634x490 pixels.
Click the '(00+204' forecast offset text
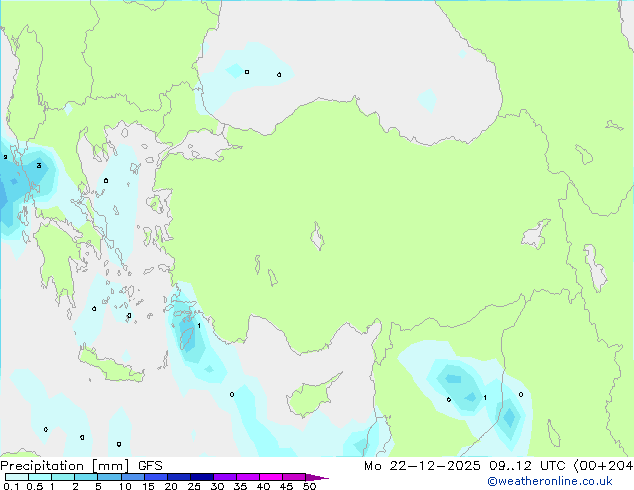click(604, 466)
